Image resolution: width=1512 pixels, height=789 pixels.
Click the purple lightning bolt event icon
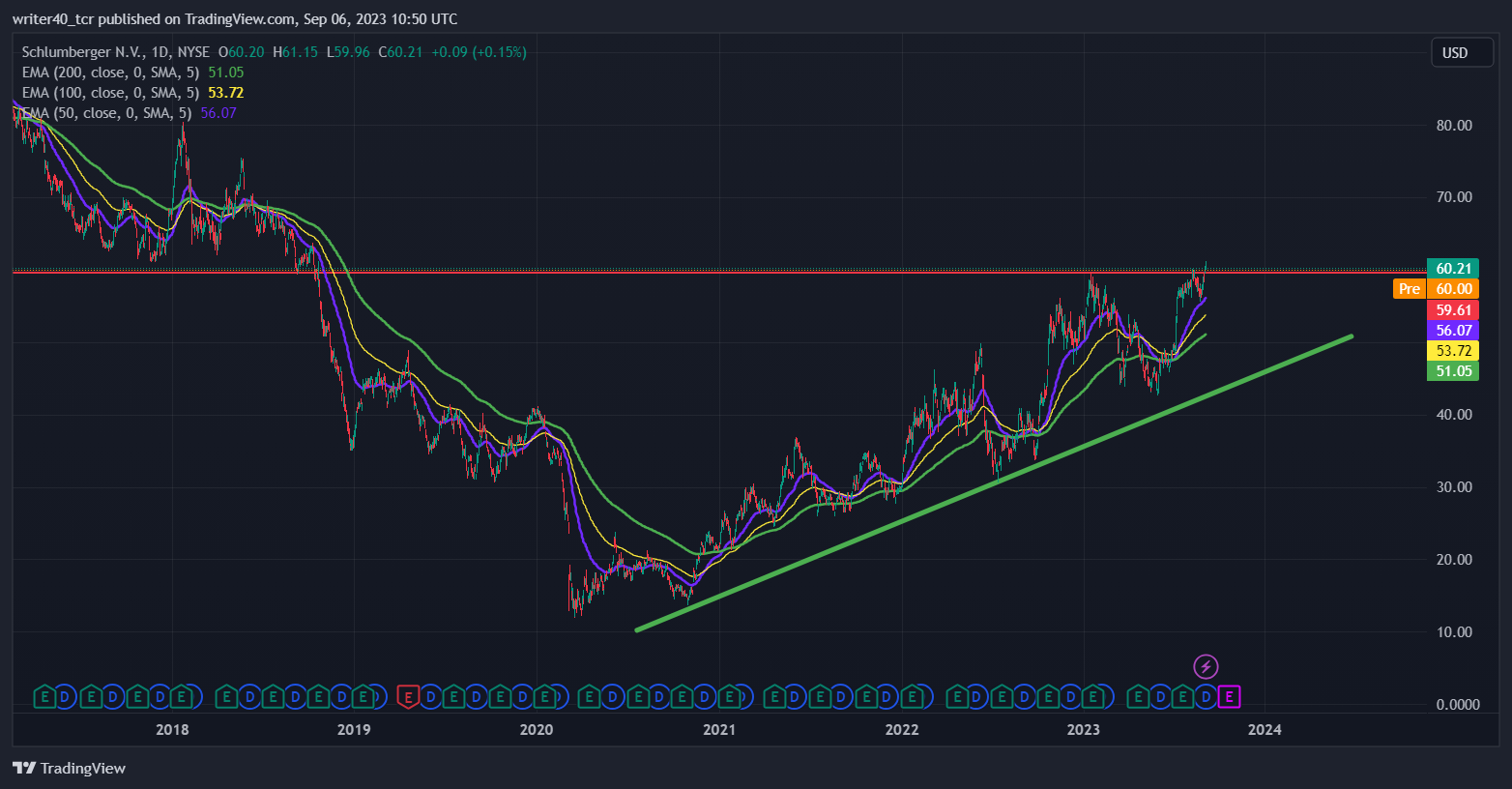1206,666
